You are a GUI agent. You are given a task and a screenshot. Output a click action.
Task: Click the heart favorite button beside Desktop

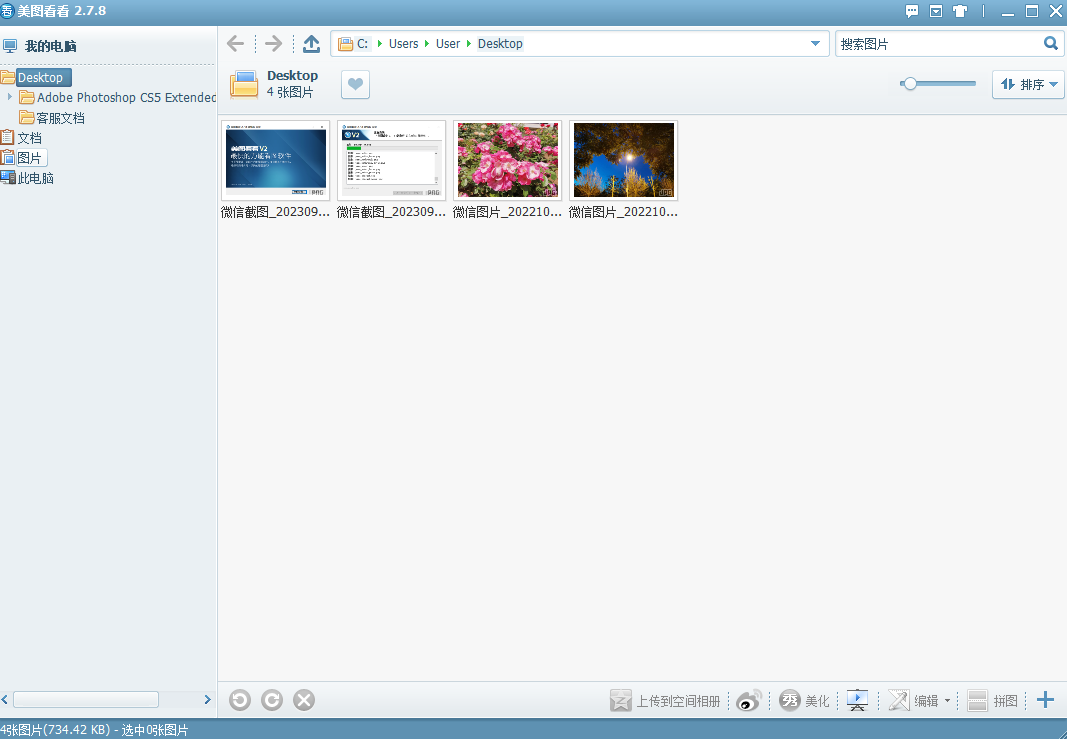[355, 85]
